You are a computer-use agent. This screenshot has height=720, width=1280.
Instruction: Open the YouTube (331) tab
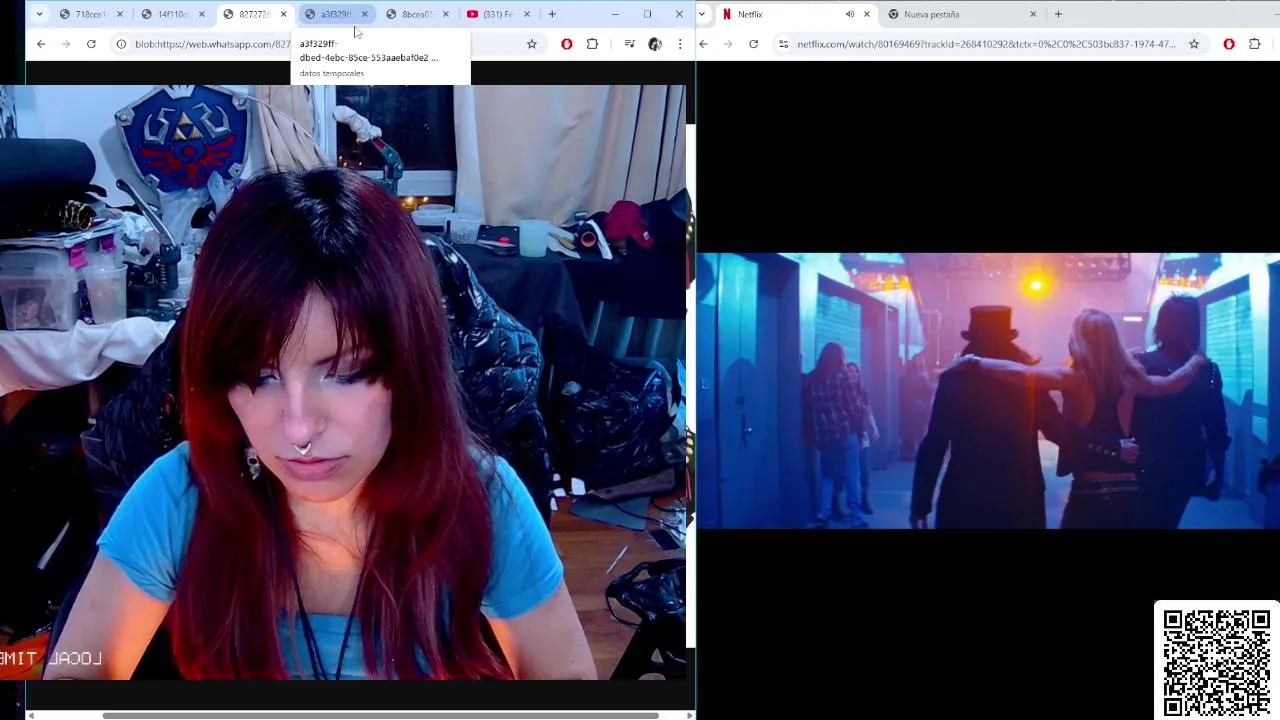(498, 14)
